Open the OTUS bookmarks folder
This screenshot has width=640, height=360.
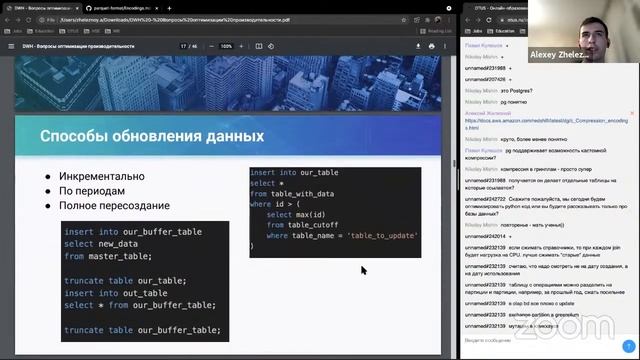(69, 31)
